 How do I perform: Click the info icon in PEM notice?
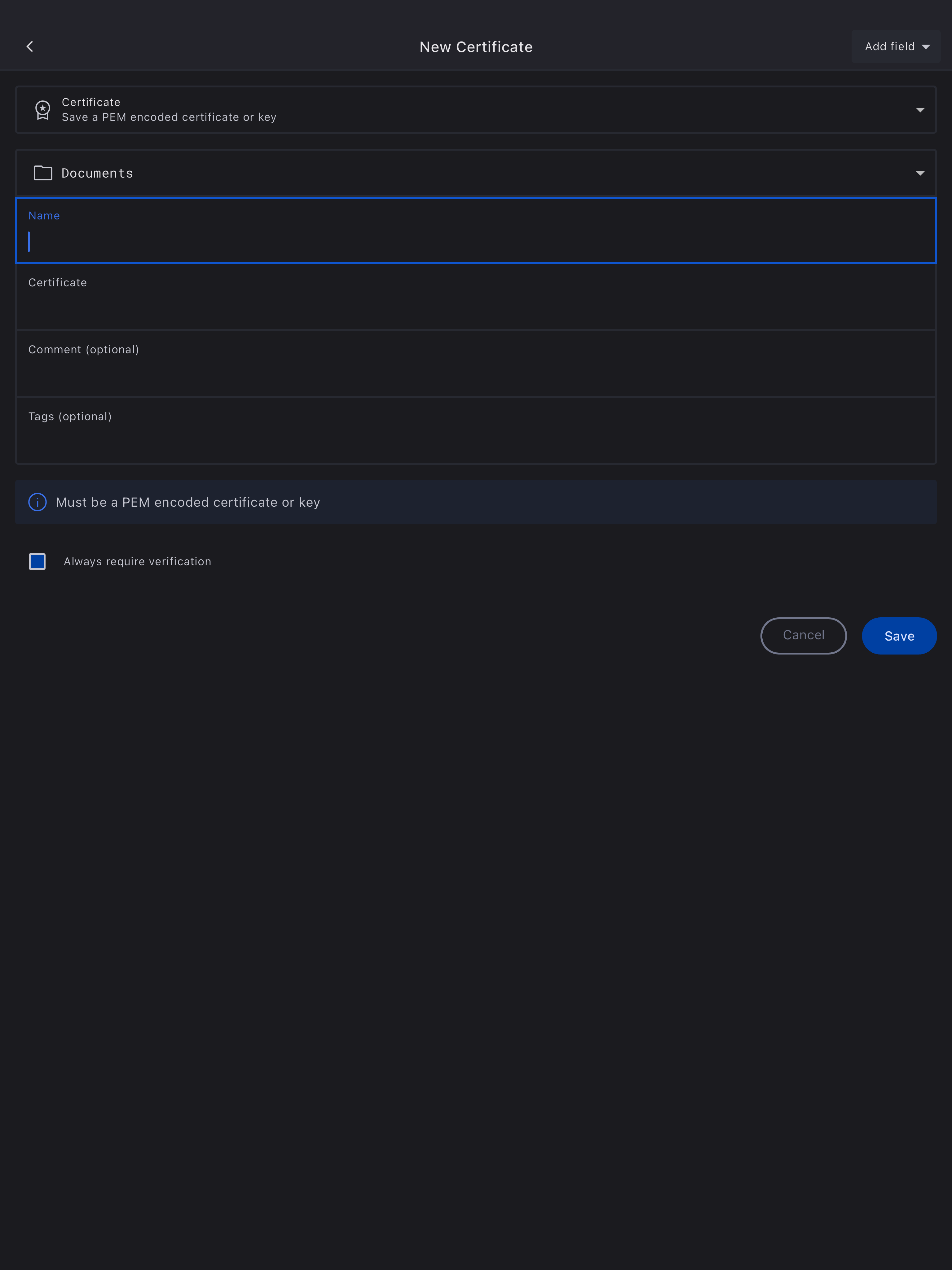(37, 502)
